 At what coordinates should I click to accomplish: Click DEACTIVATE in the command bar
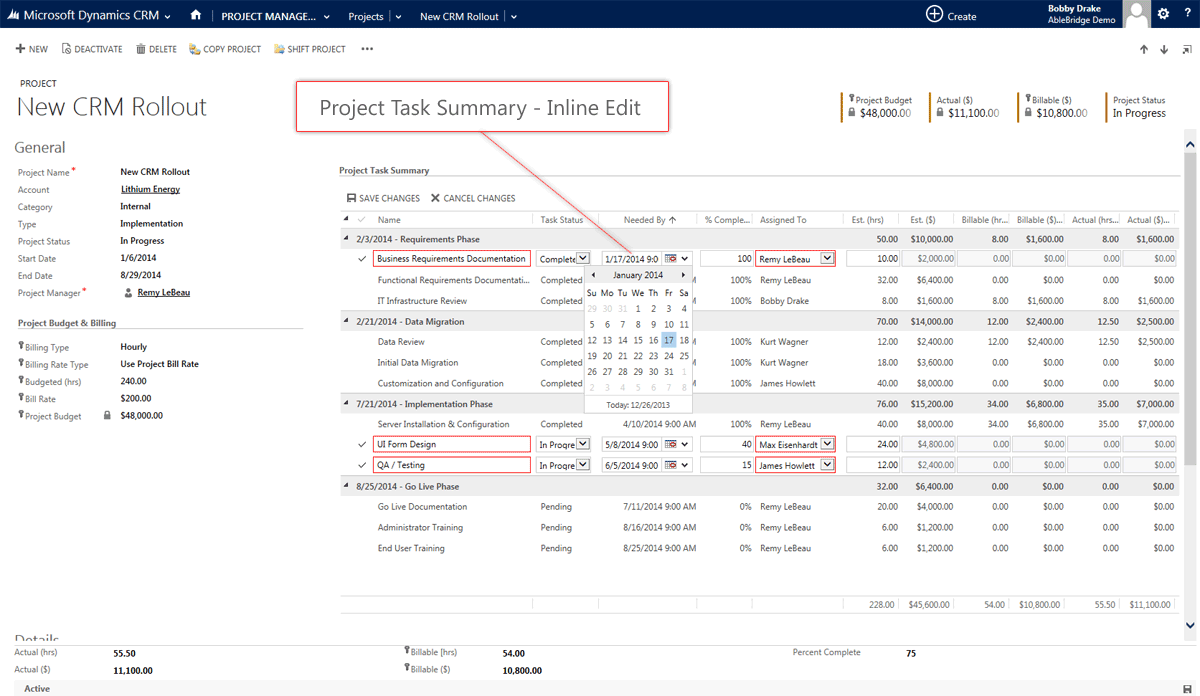coord(92,49)
